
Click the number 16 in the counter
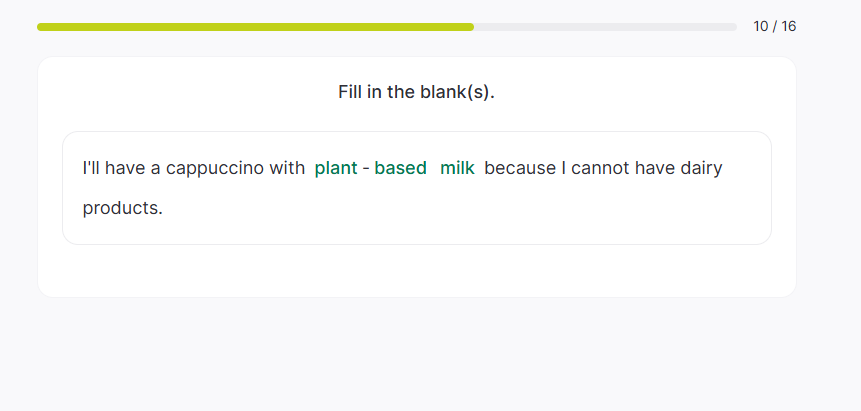(788, 27)
